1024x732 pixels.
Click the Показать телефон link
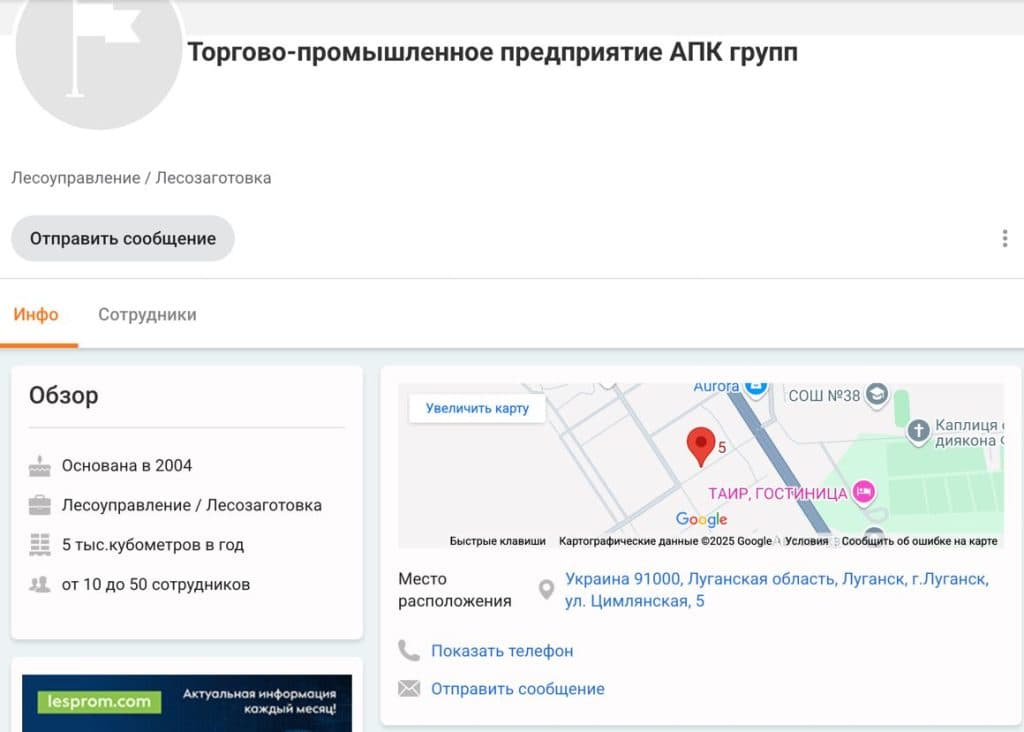click(502, 651)
